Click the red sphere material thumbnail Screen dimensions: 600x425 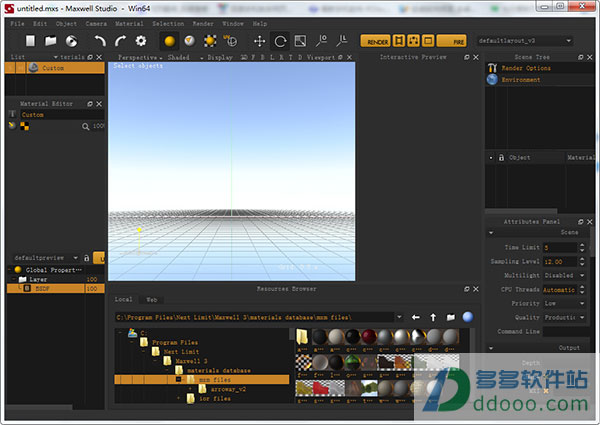pyautogui.click(x=369, y=337)
